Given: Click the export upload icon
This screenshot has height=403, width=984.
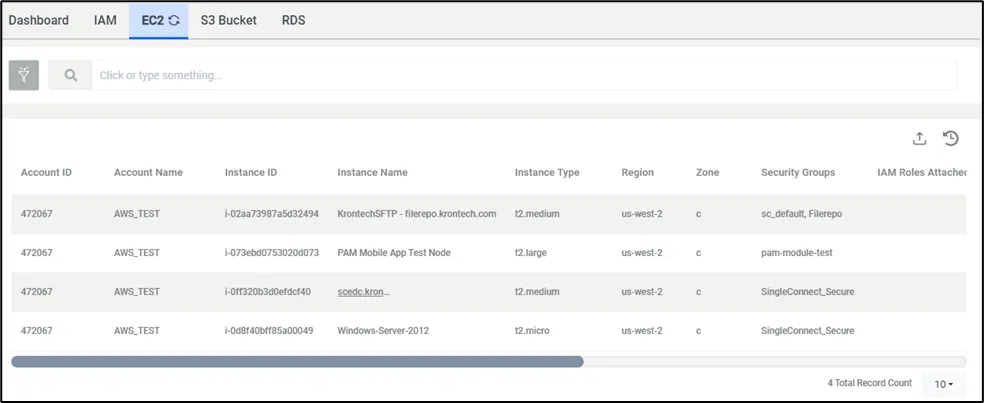Looking at the screenshot, I should [x=919, y=139].
